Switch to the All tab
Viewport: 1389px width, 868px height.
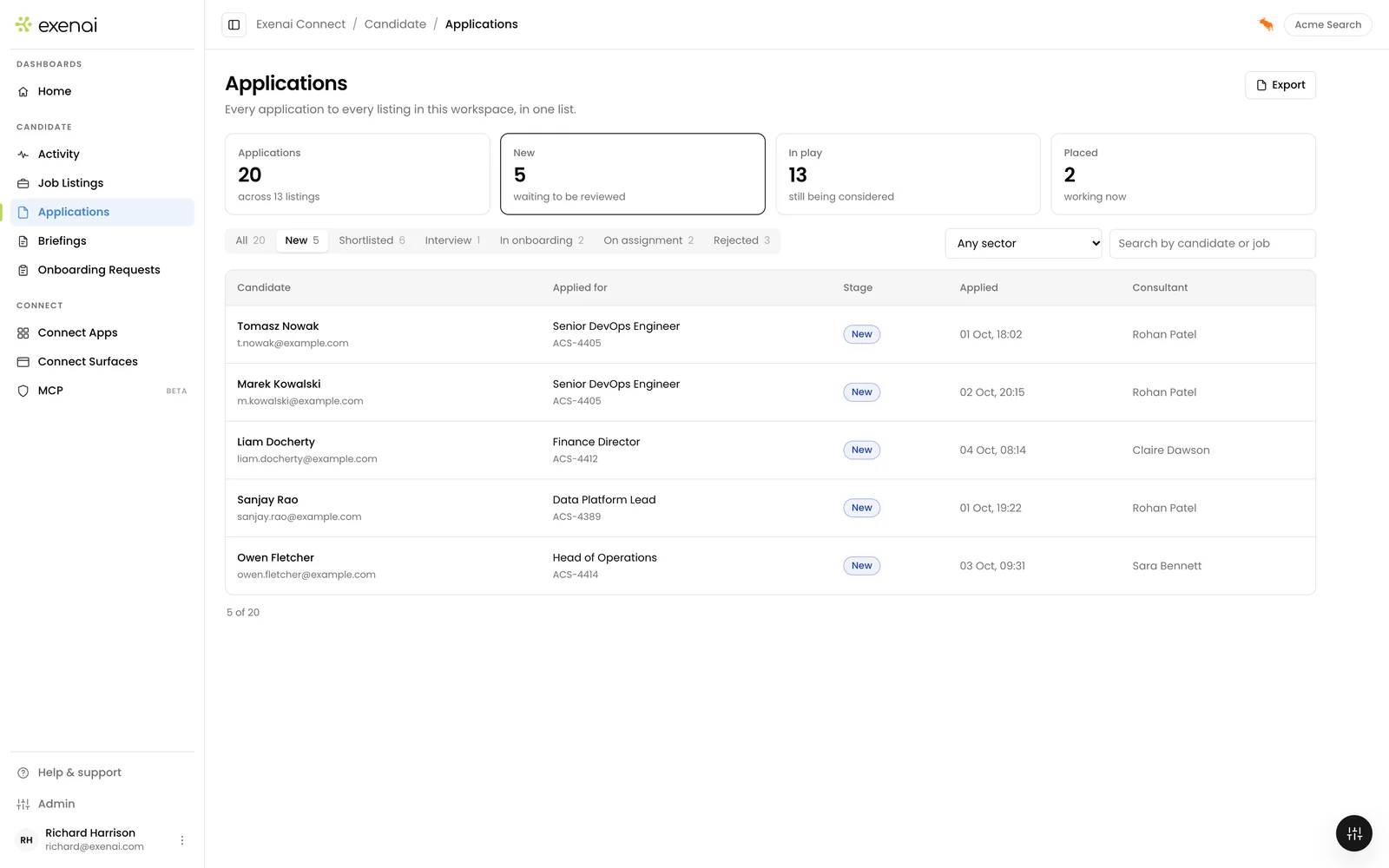pos(250,240)
